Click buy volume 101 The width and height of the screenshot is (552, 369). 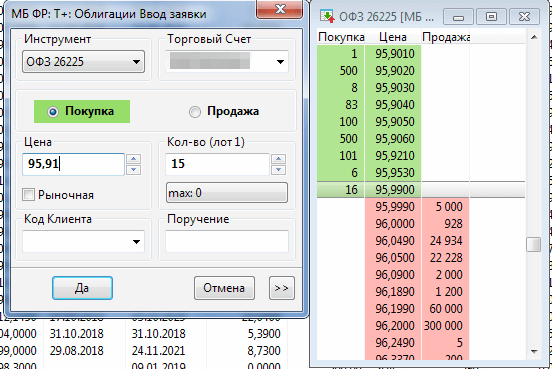click(348, 156)
